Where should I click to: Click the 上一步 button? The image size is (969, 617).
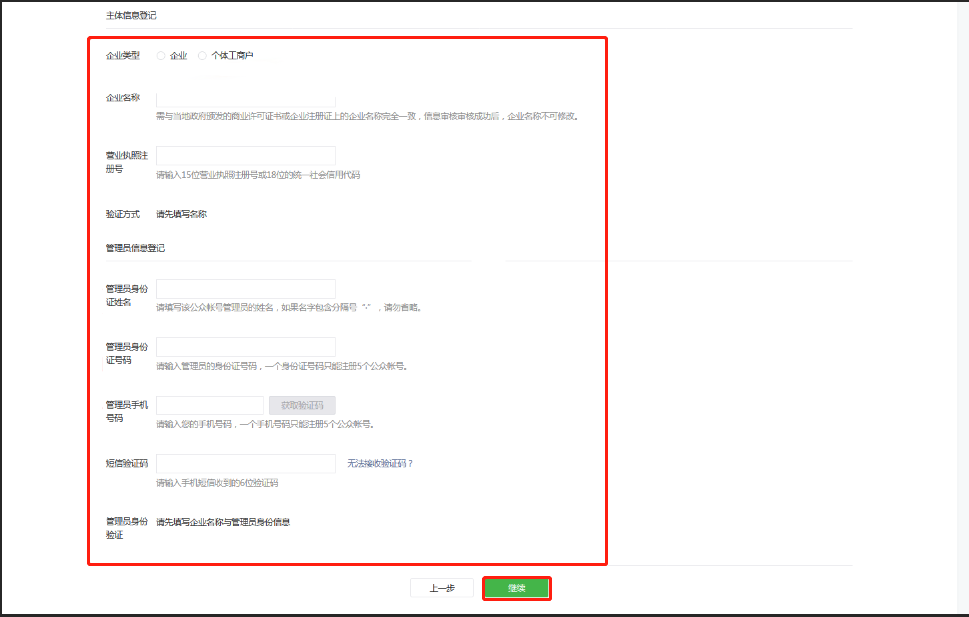(x=442, y=588)
